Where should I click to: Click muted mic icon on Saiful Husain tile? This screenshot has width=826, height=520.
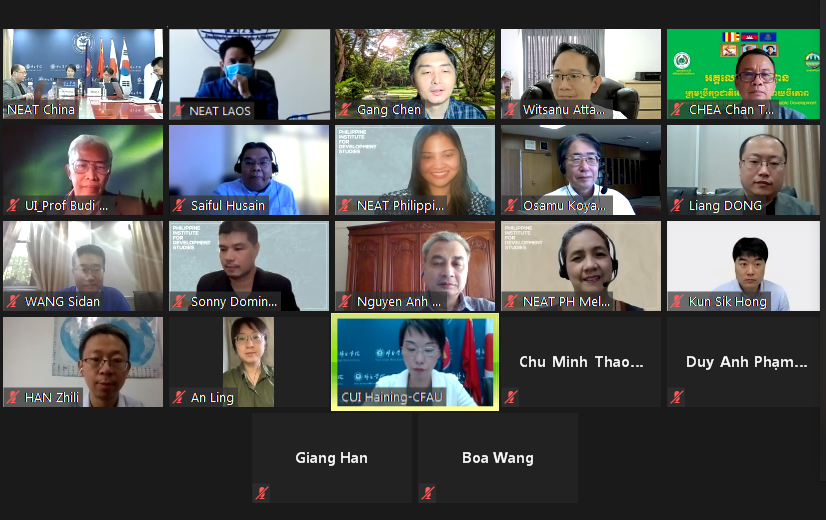tap(179, 205)
